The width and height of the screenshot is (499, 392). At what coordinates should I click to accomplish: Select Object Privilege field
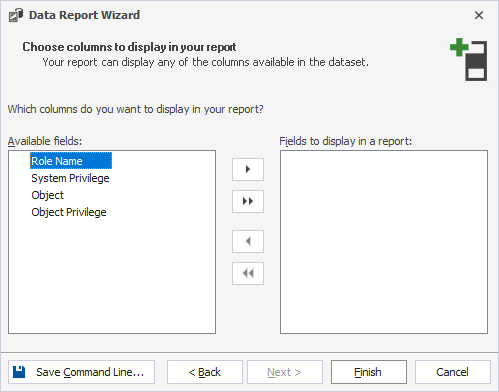pyautogui.click(x=69, y=212)
